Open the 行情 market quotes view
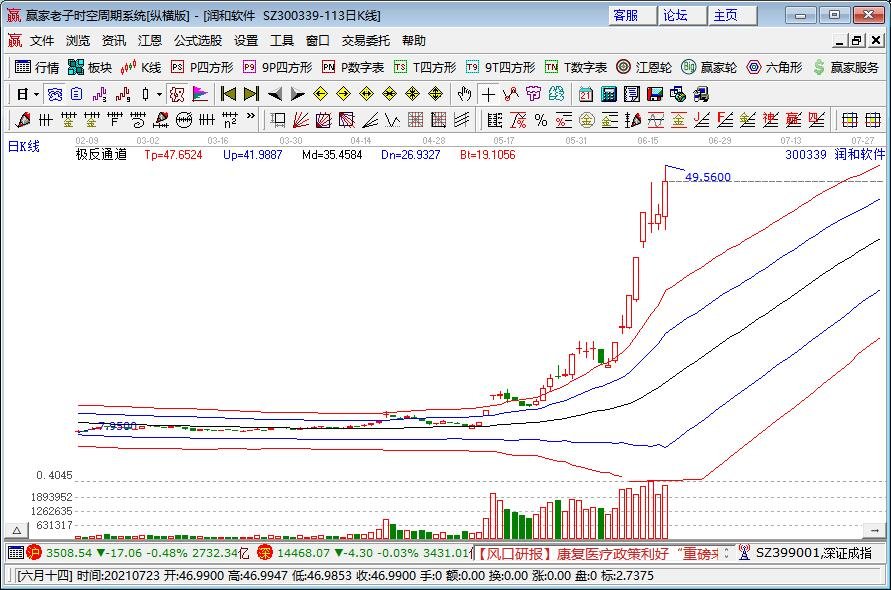This screenshot has height=590, width=891. pos(37,68)
